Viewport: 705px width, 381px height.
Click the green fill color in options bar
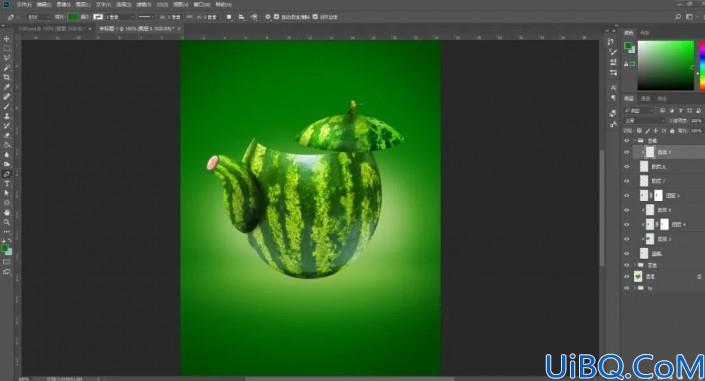[x=72, y=17]
